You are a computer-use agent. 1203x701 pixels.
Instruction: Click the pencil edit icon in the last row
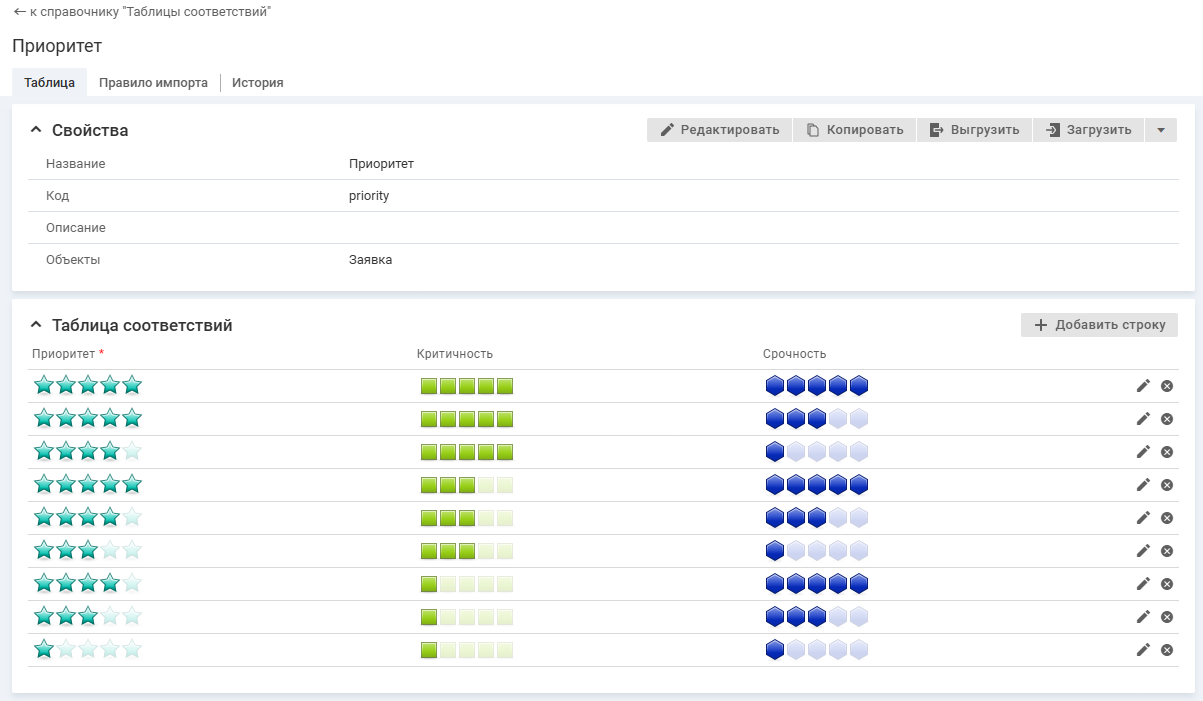pos(1143,650)
